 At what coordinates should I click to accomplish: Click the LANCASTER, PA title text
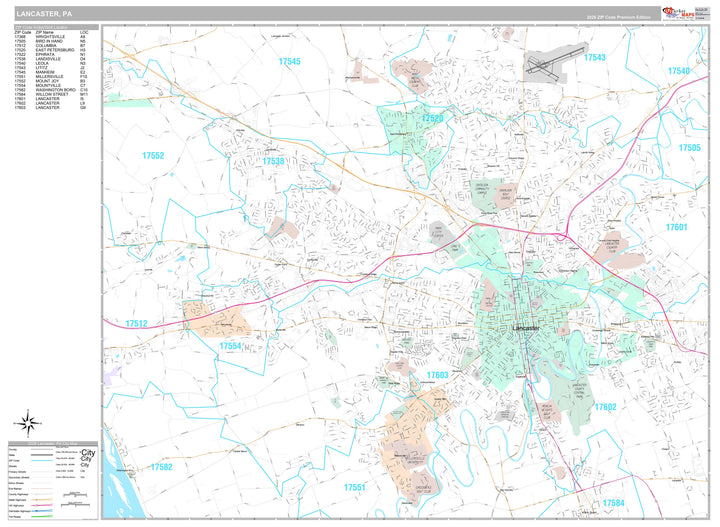point(44,14)
